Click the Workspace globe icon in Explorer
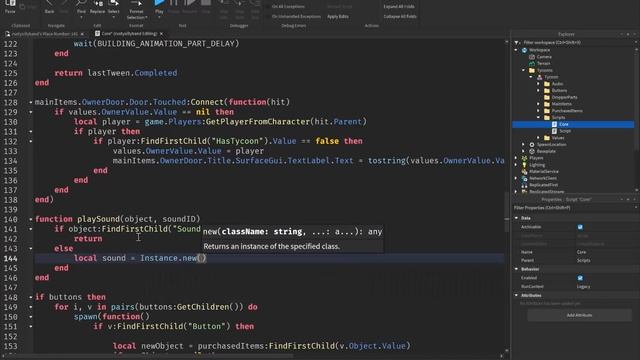 [524, 50]
